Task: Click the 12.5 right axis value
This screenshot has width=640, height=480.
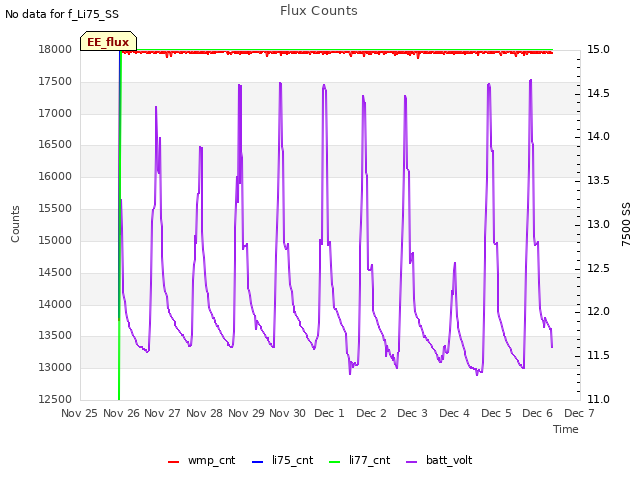Action: 598,269
